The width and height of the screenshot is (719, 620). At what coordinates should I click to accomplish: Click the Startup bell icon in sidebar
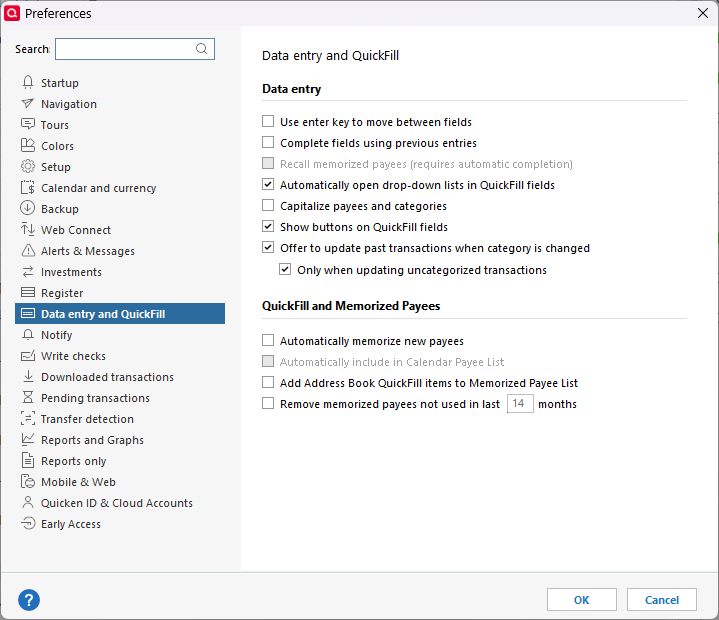point(28,83)
